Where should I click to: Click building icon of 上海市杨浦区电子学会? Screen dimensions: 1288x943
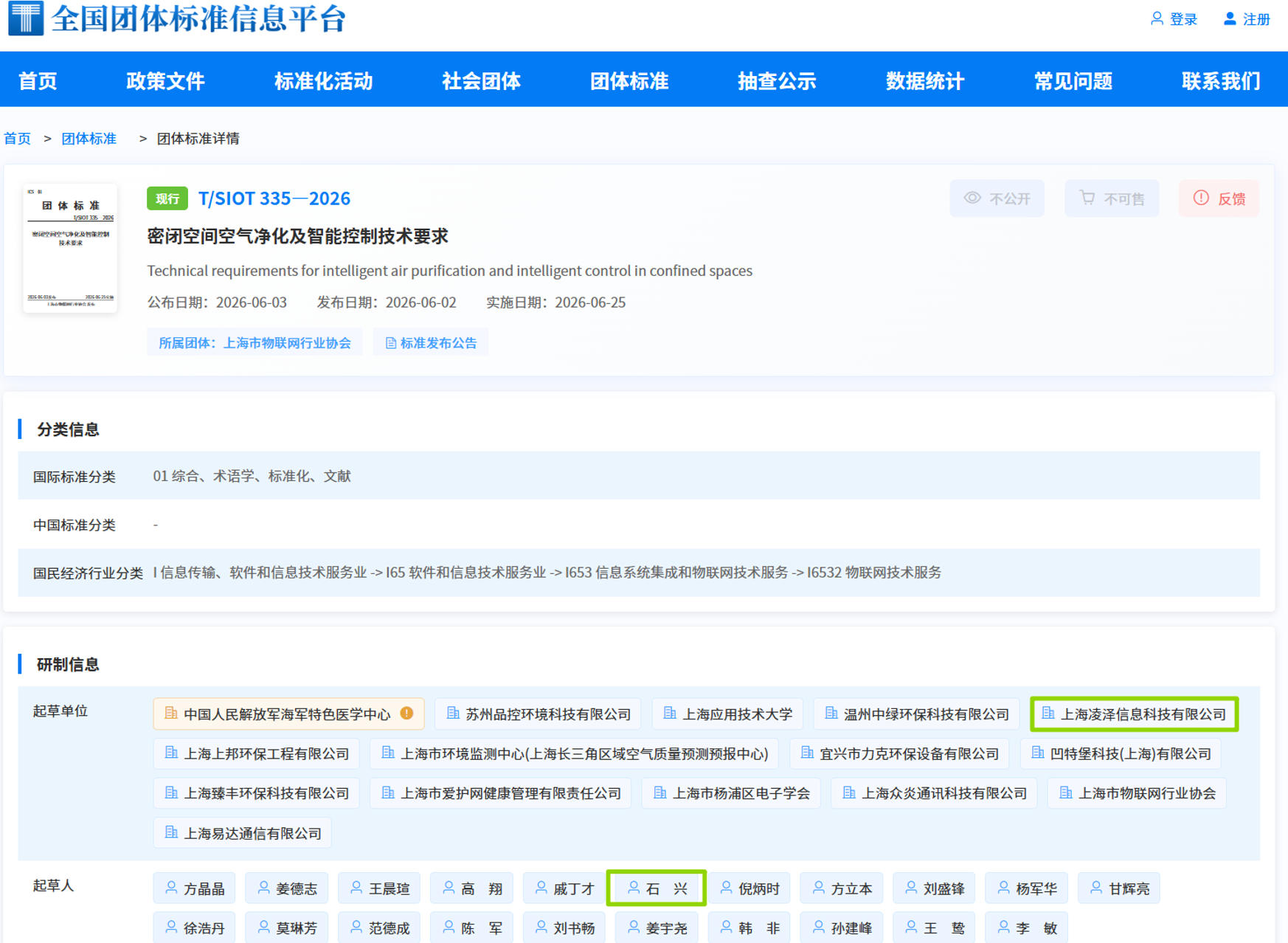659,793
